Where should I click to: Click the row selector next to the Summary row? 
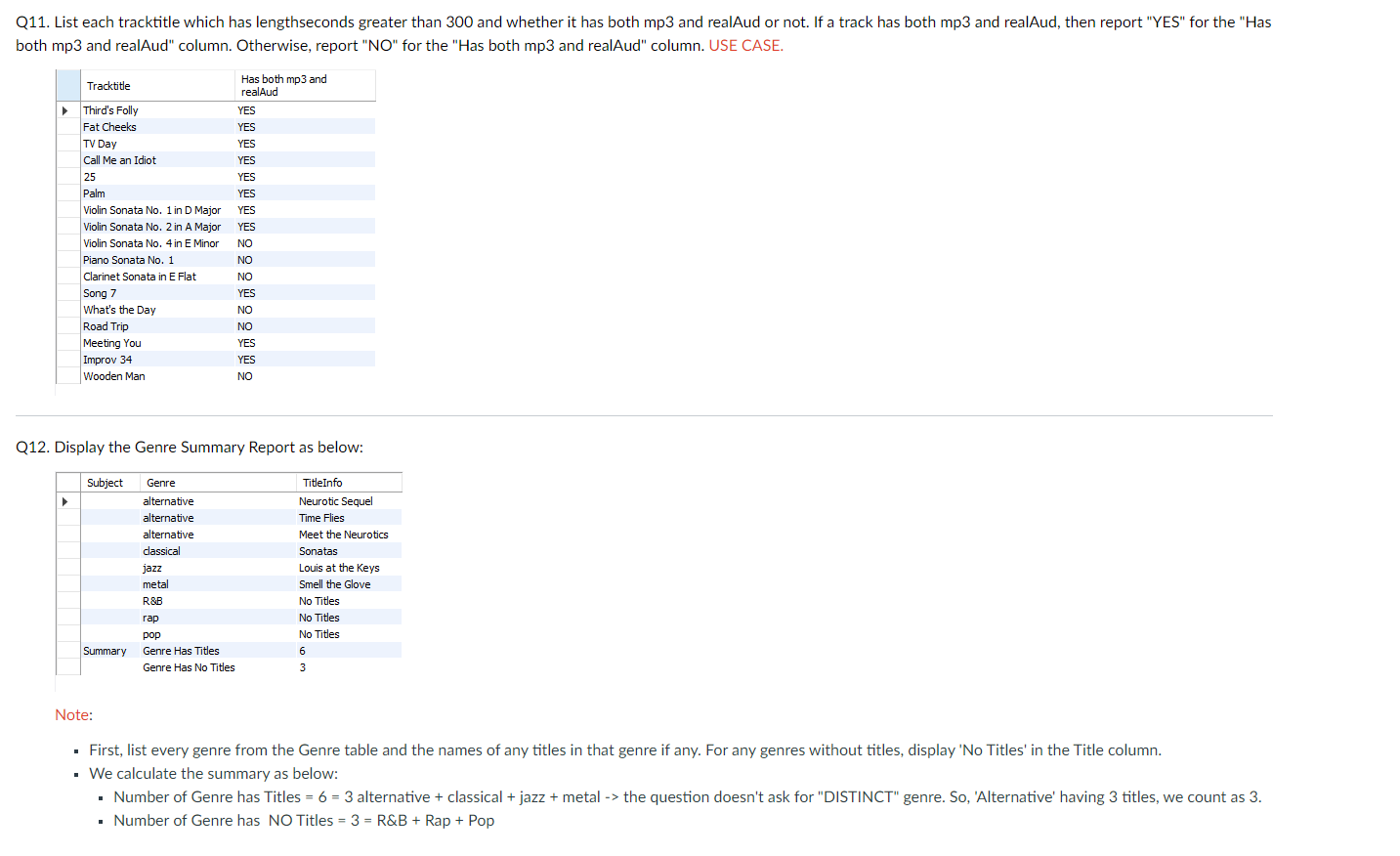click(x=65, y=651)
